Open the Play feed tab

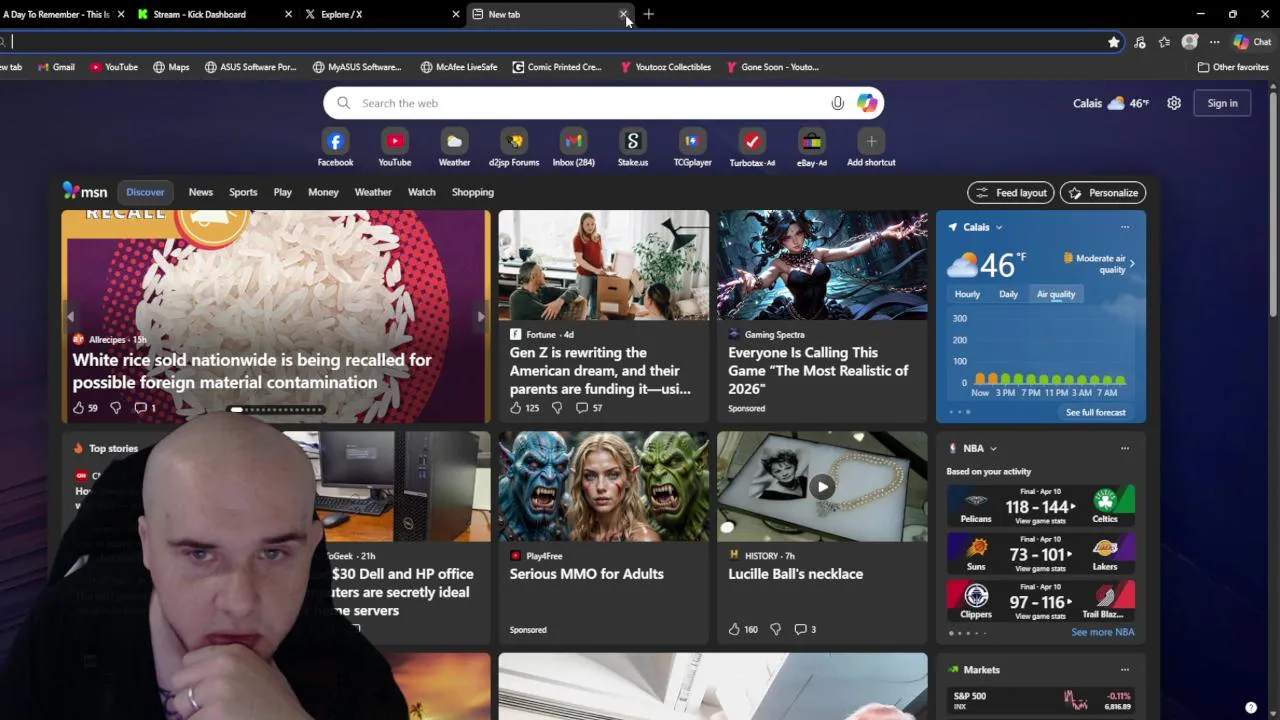[283, 192]
